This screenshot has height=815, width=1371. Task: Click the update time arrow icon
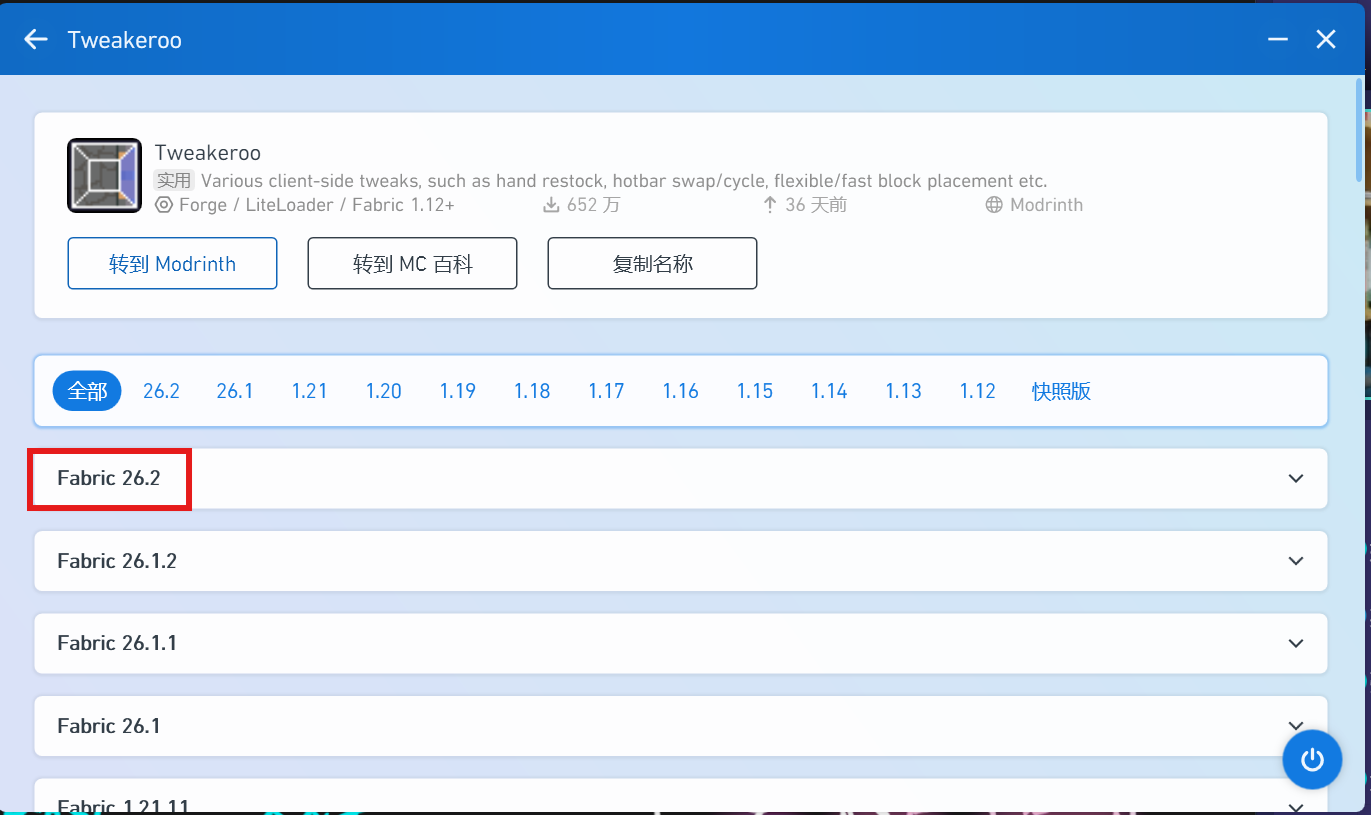click(770, 205)
